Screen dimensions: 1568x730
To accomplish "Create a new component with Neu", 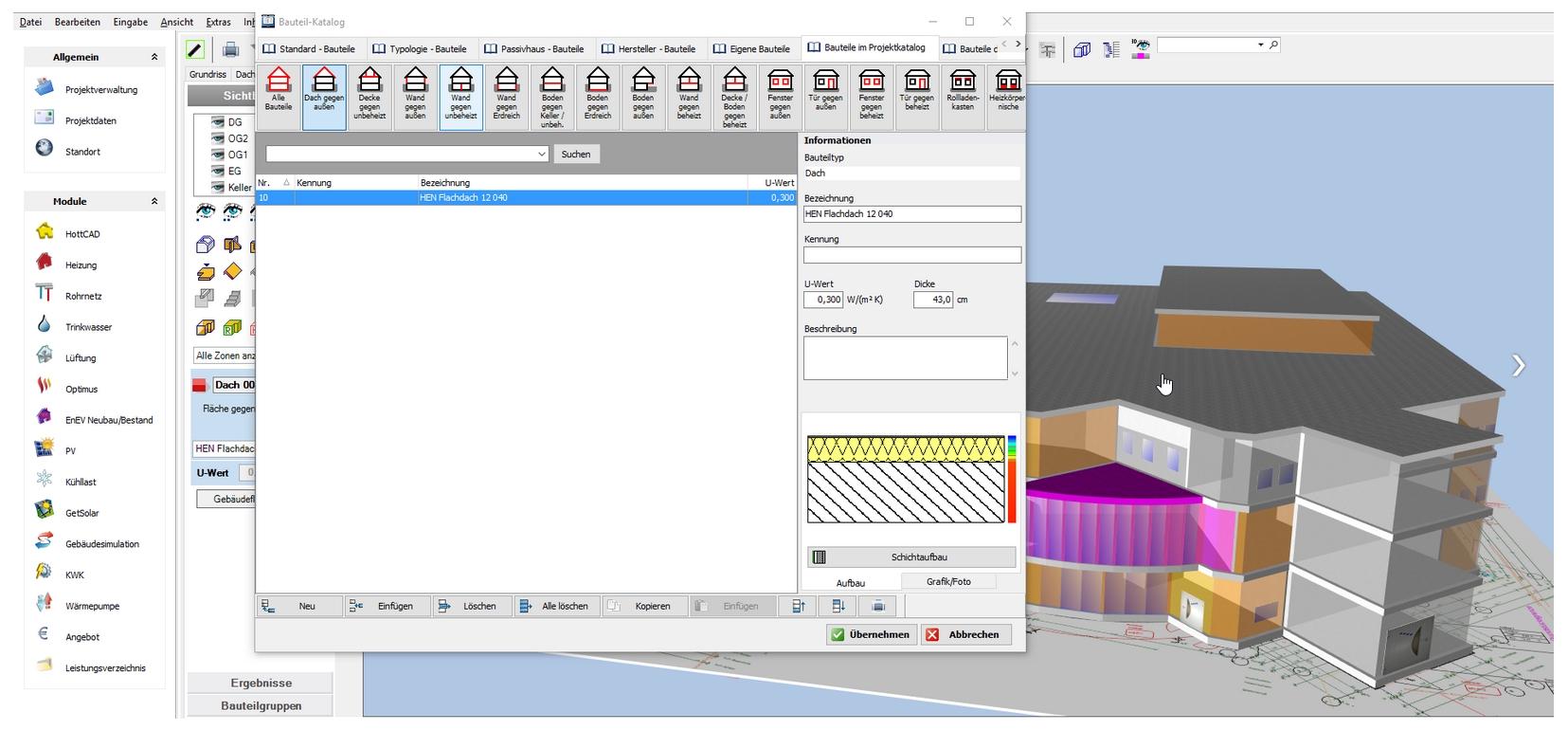I will click(299, 606).
